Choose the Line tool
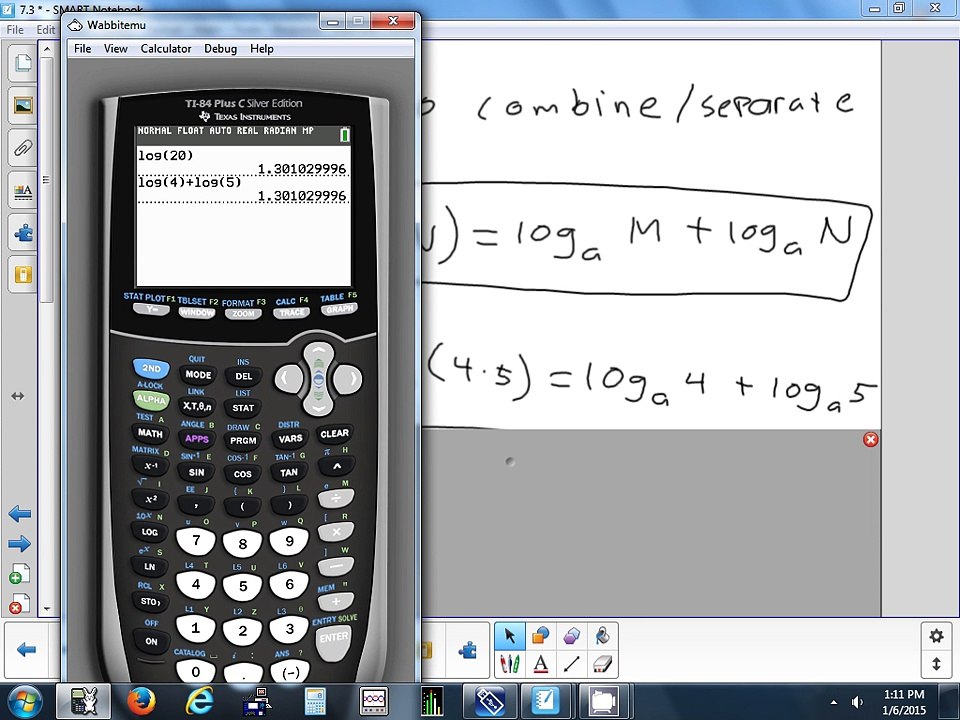The image size is (960, 720). coord(571,664)
